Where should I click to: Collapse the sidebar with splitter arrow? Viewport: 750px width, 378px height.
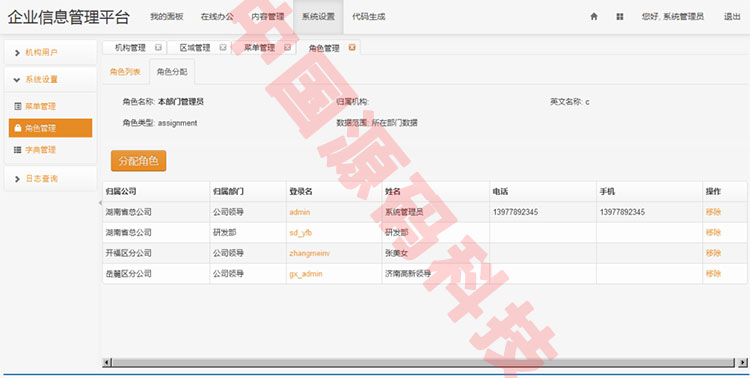100,203
